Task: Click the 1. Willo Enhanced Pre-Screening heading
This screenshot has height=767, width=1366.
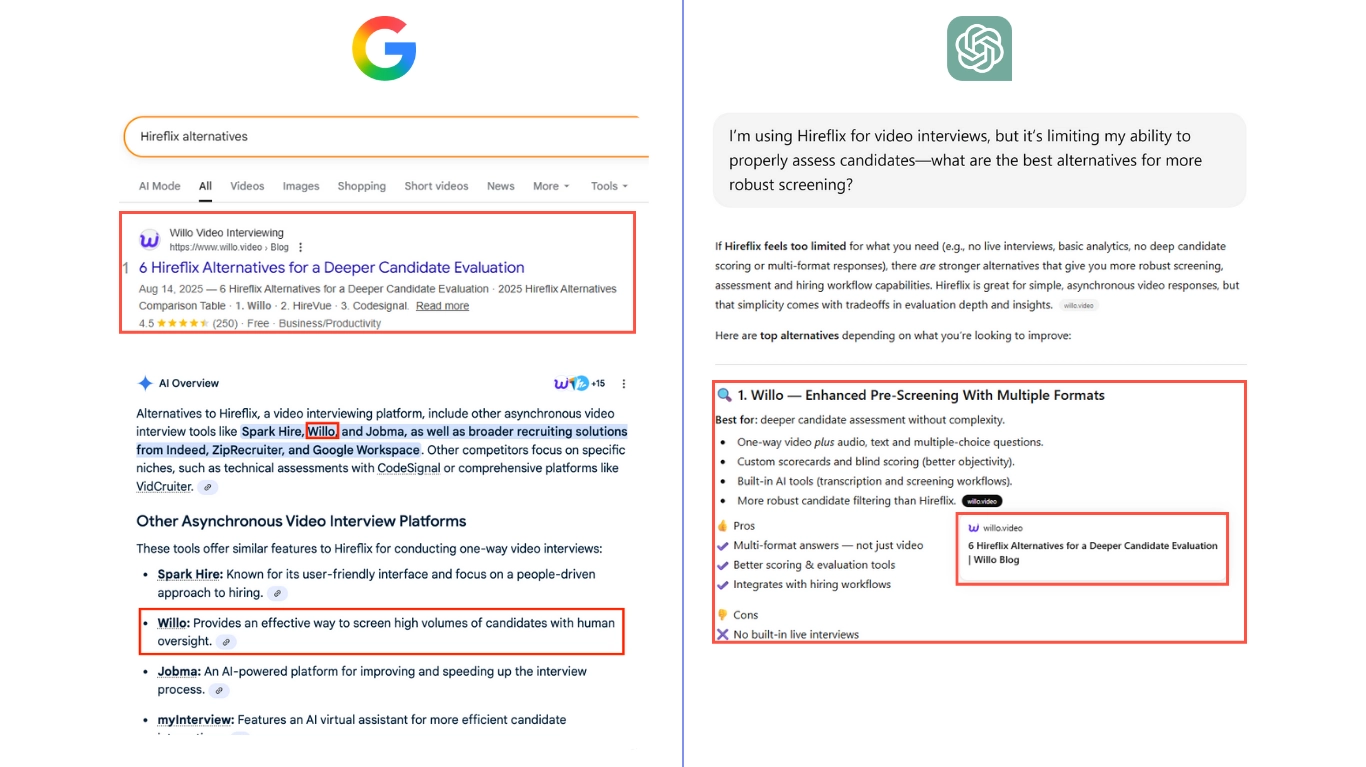Action: [x=921, y=395]
